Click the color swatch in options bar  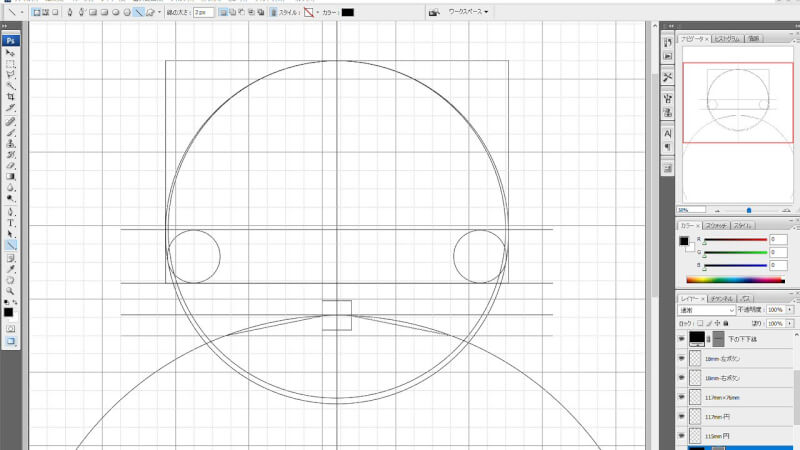click(347, 12)
